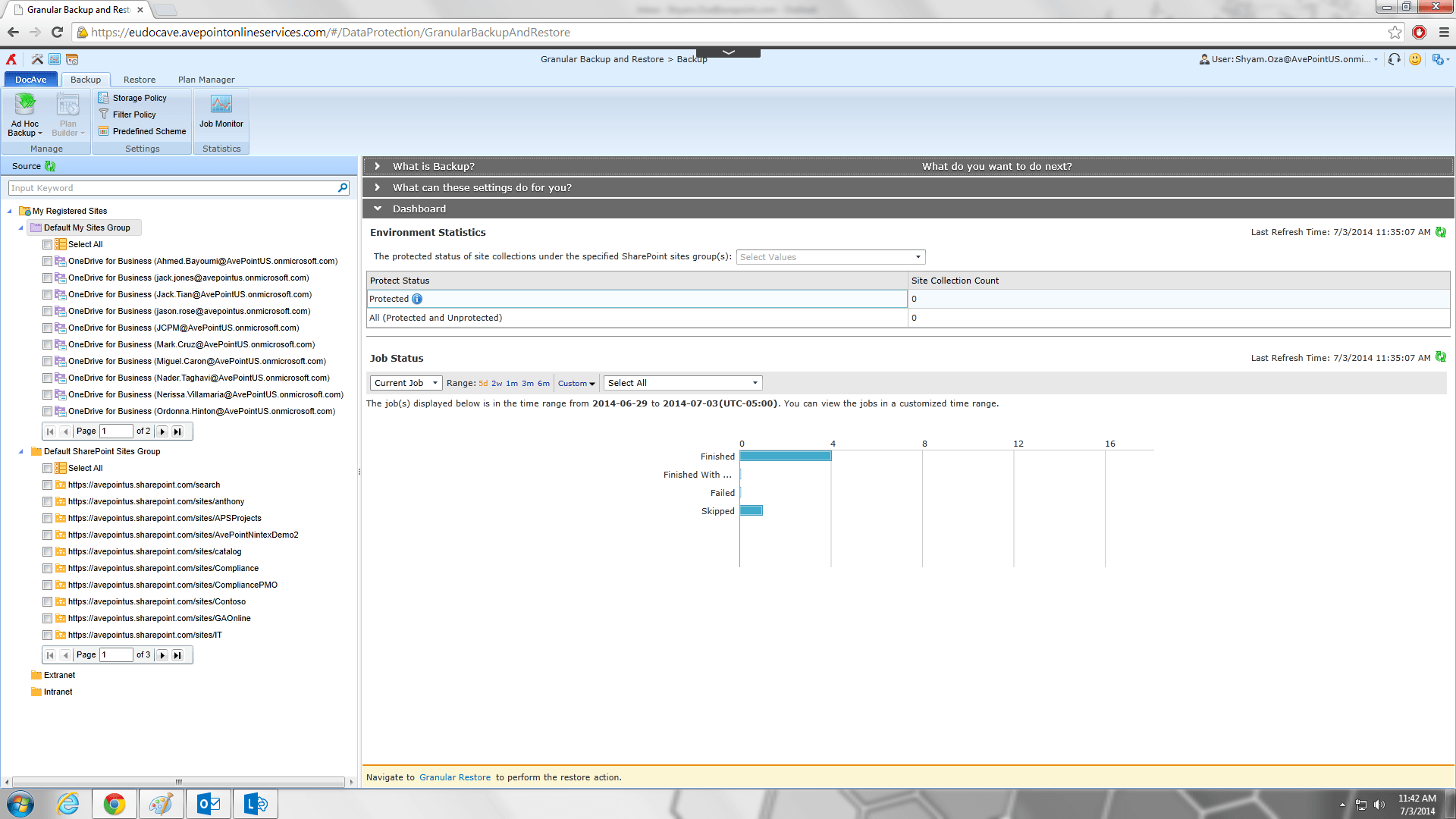Open the Current Job dropdown

(406, 383)
